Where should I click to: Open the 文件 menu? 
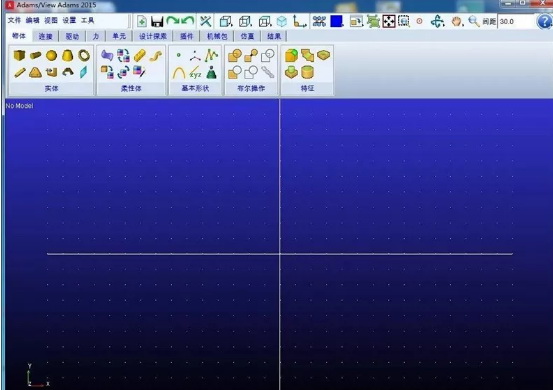click(x=14, y=20)
